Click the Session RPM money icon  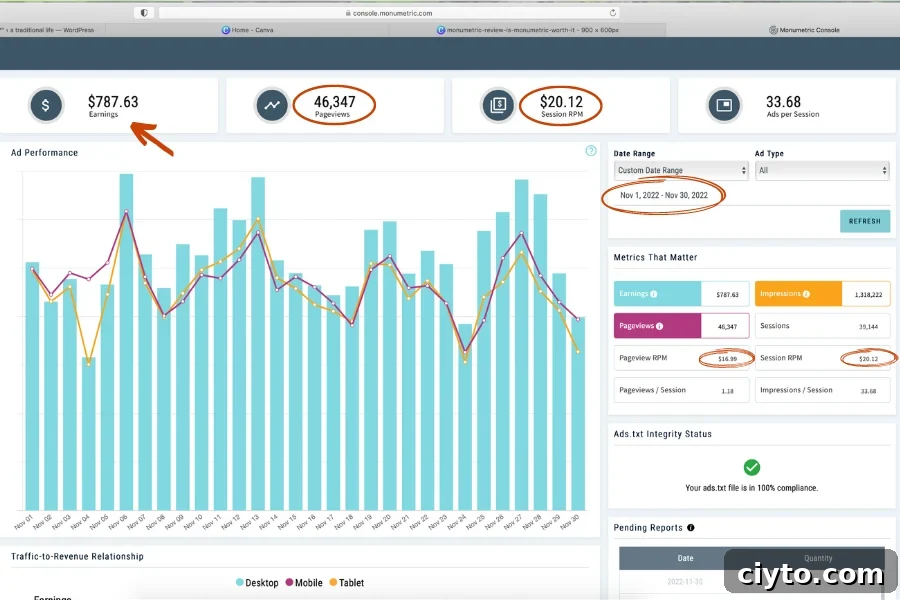[x=498, y=106]
